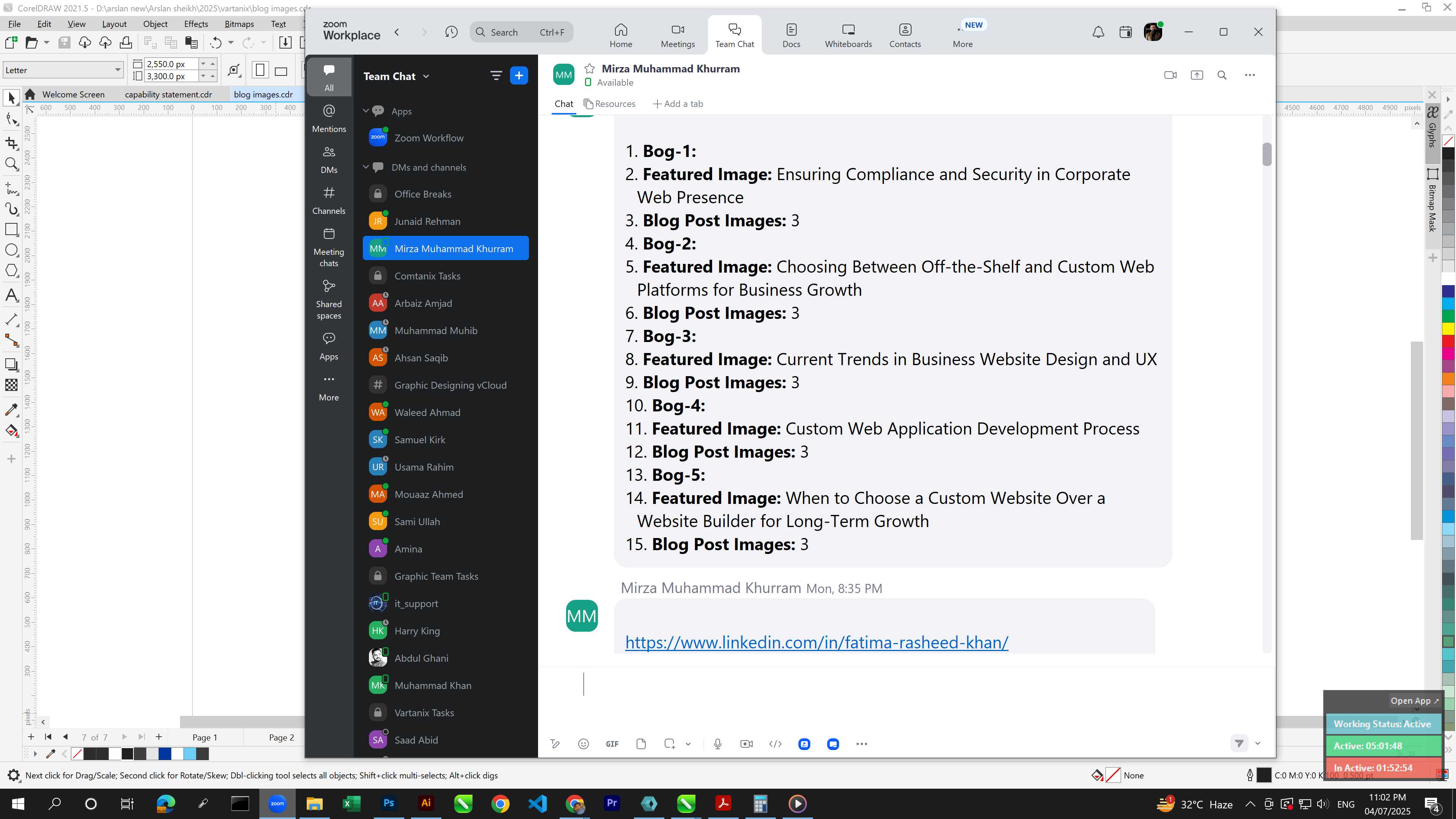Open the Contacts tab in Zoom
This screenshot has height=819, width=1456.
click(x=905, y=36)
